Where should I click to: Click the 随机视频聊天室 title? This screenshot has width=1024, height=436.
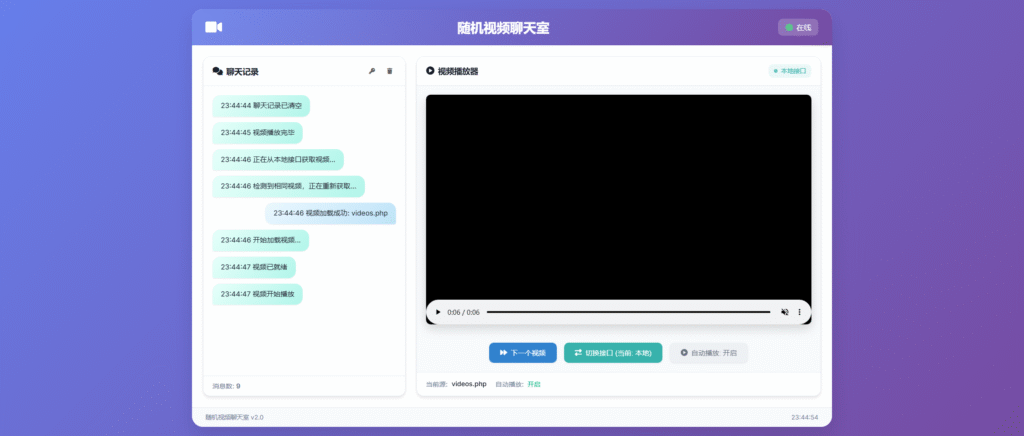pyautogui.click(x=503, y=28)
